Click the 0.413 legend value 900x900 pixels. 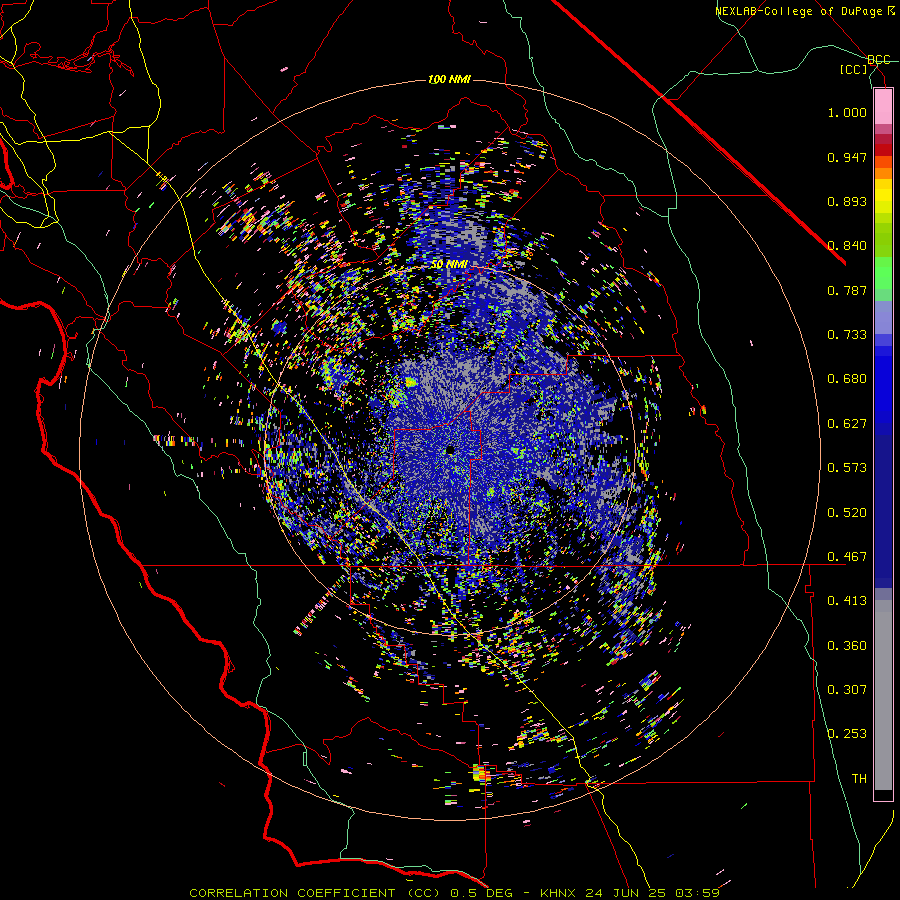pyautogui.click(x=847, y=601)
